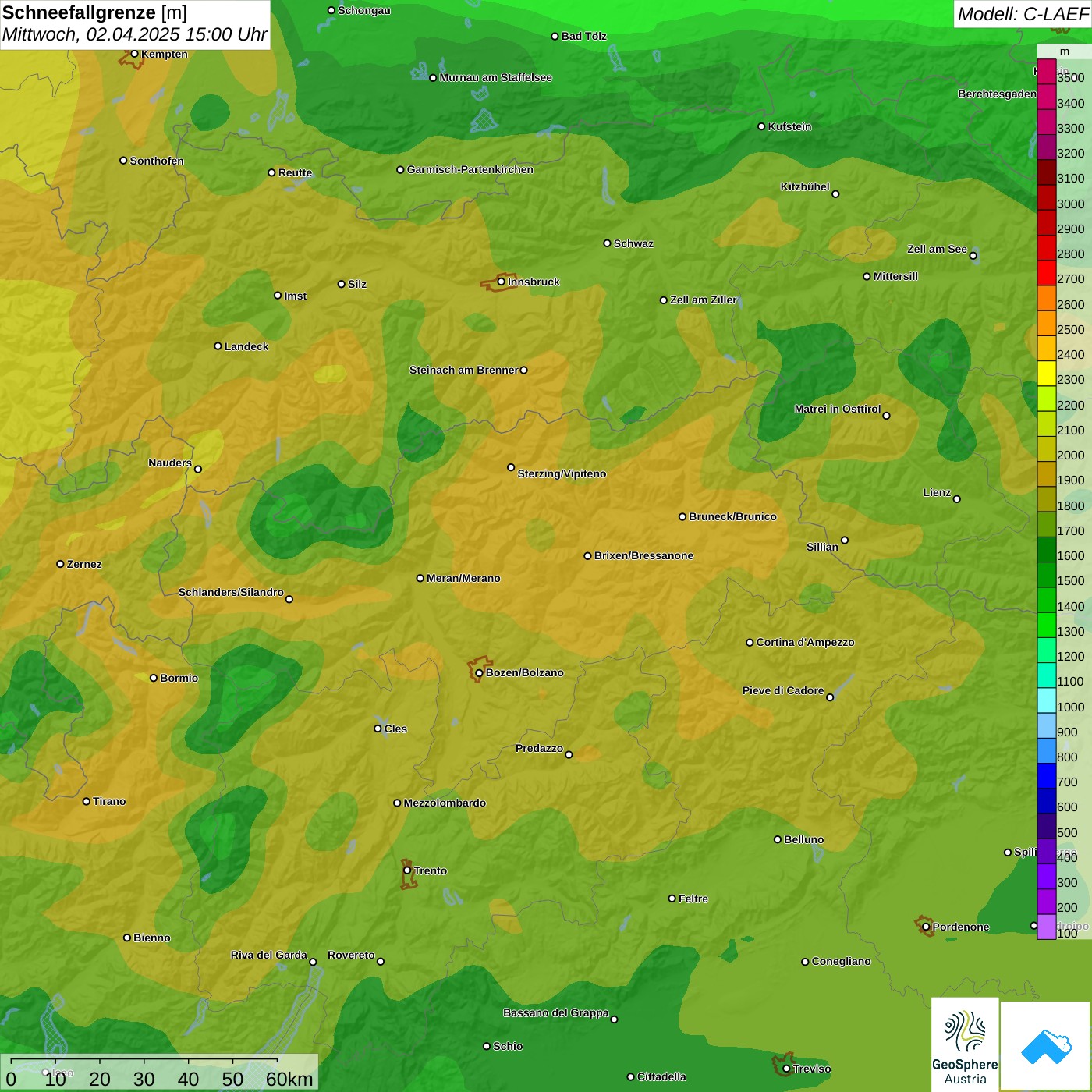Click the Innsbruck city marker dot
Viewport: 1092px width, 1092px height.
[502, 282]
